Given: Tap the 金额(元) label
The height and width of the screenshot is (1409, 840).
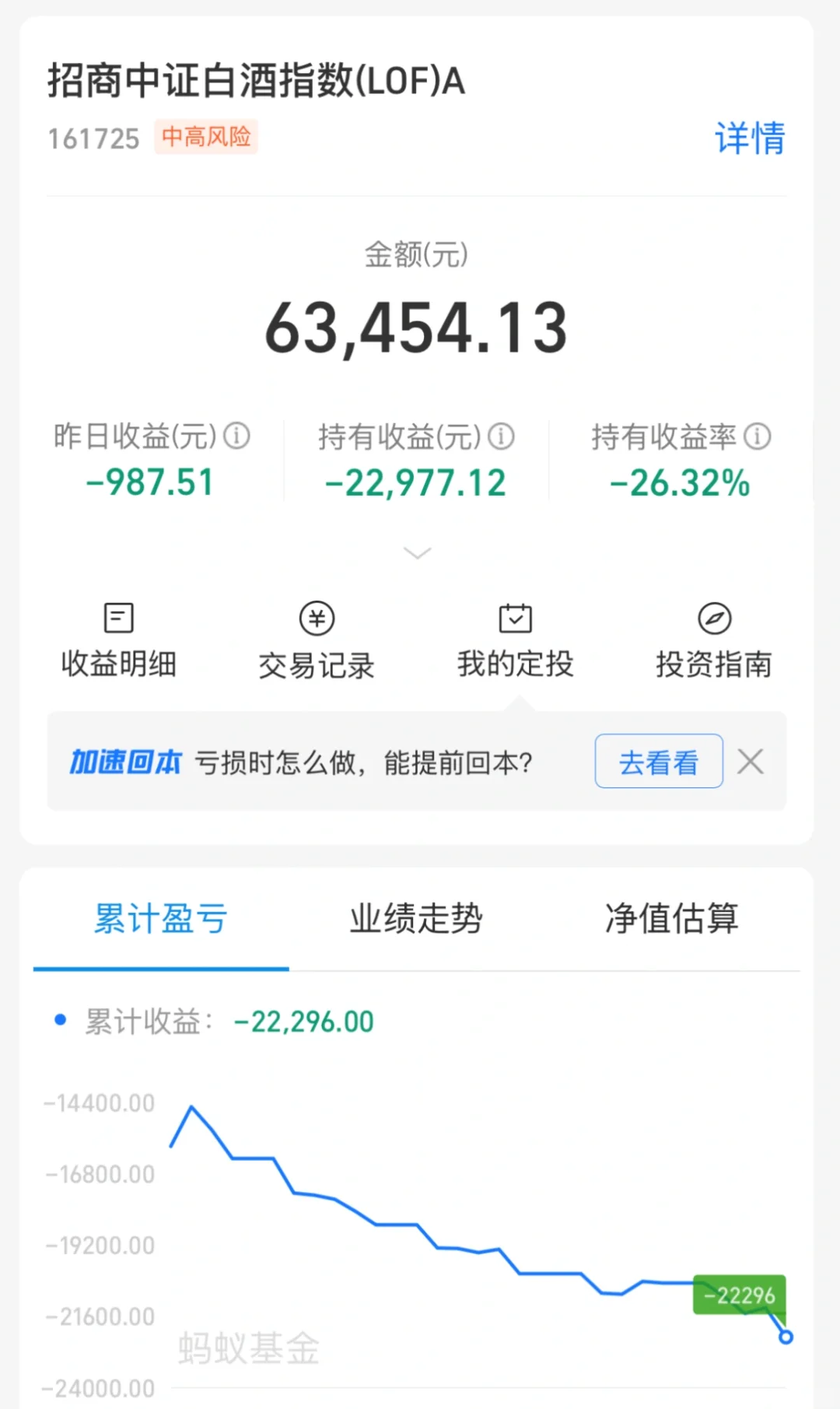Looking at the screenshot, I should (417, 254).
